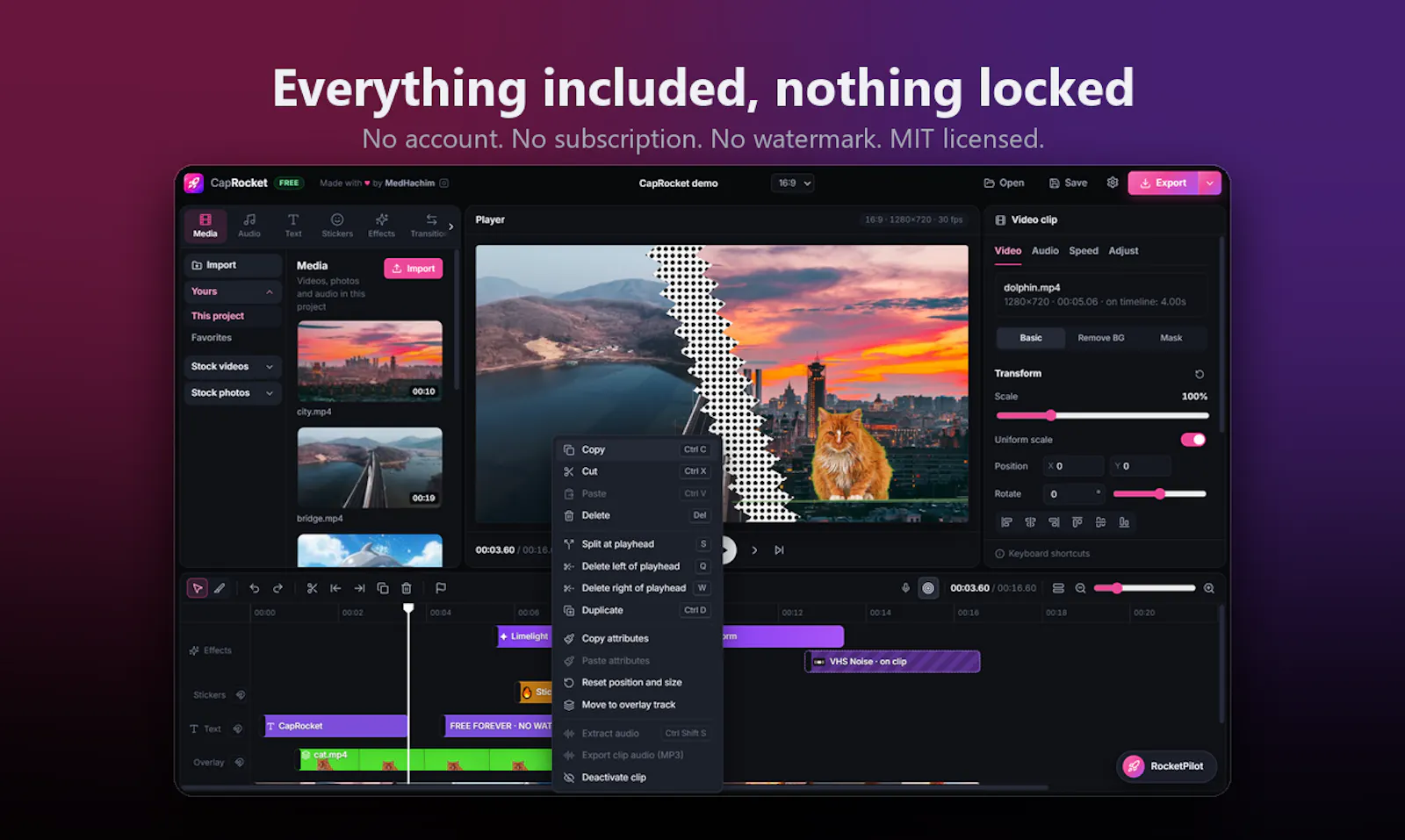Toggle visibility of the Text track
Viewport: 1405px width, 840px height.
238,729
